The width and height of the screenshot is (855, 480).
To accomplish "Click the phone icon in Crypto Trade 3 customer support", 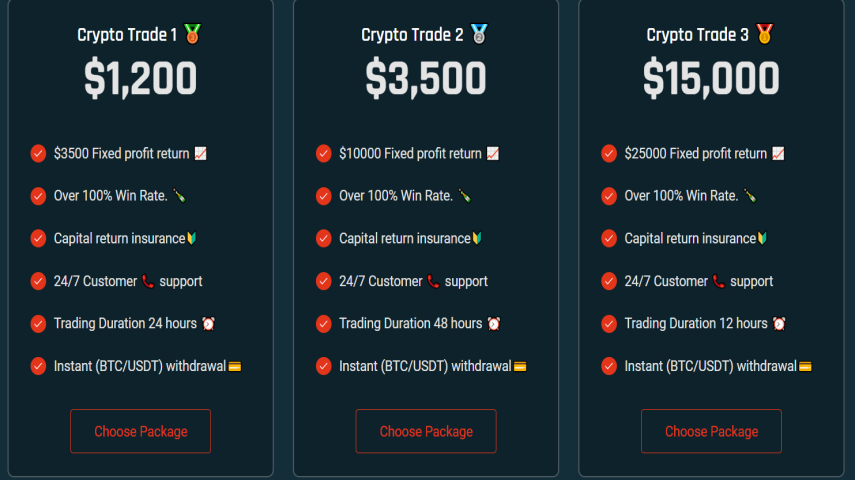I will (719, 281).
